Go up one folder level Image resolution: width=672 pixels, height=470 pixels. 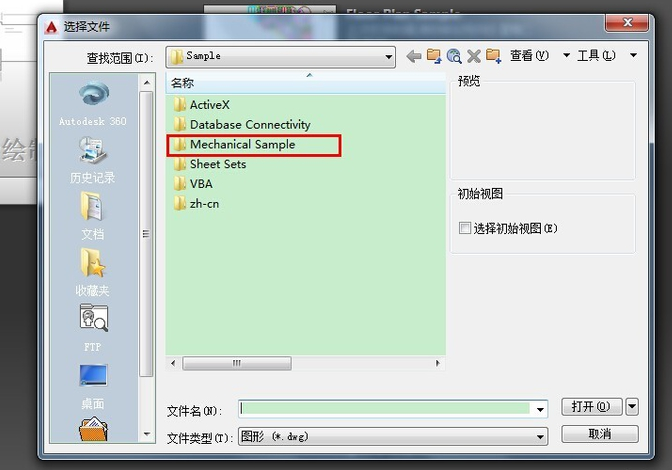434,56
